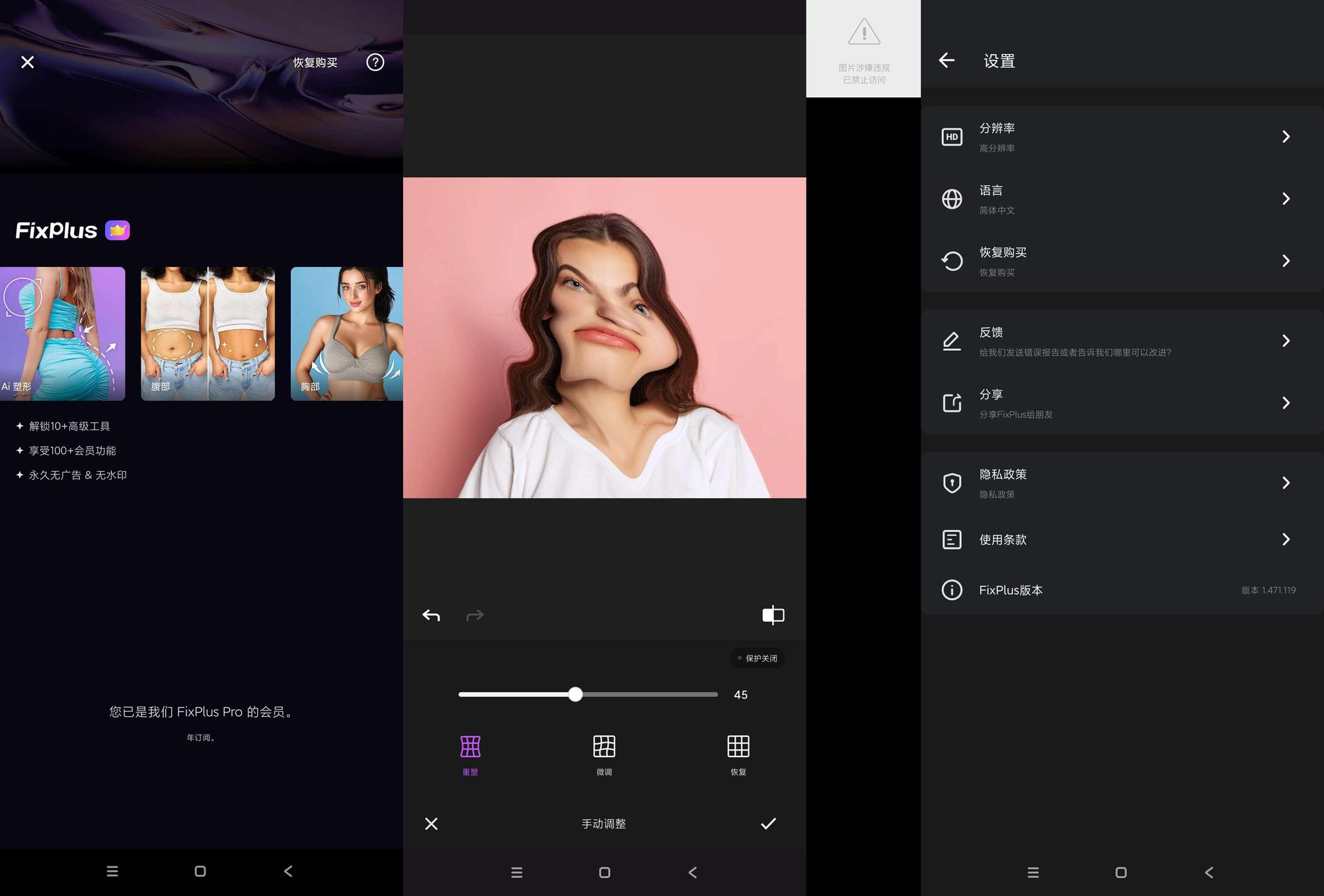This screenshot has height=896, width=1324.
Task: Tap 分享 to share FixPlus
Action: point(1122,403)
